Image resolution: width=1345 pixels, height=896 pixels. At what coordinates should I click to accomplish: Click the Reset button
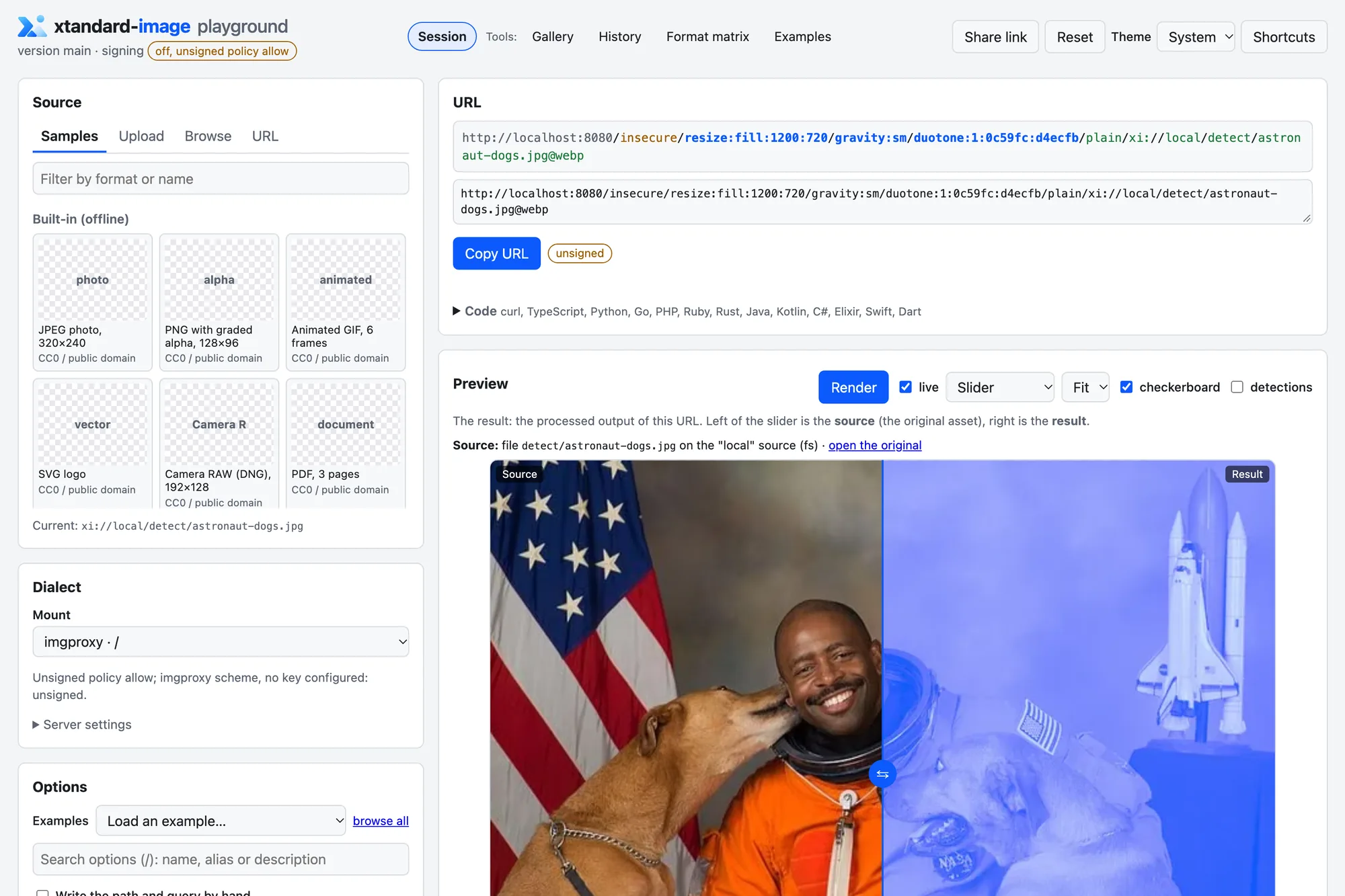coord(1075,37)
